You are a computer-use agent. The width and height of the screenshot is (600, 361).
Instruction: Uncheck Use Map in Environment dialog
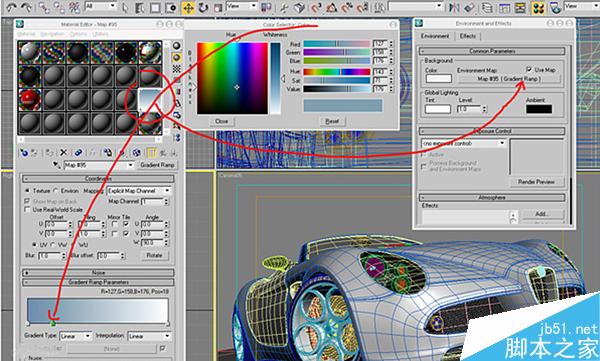point(529,70)
